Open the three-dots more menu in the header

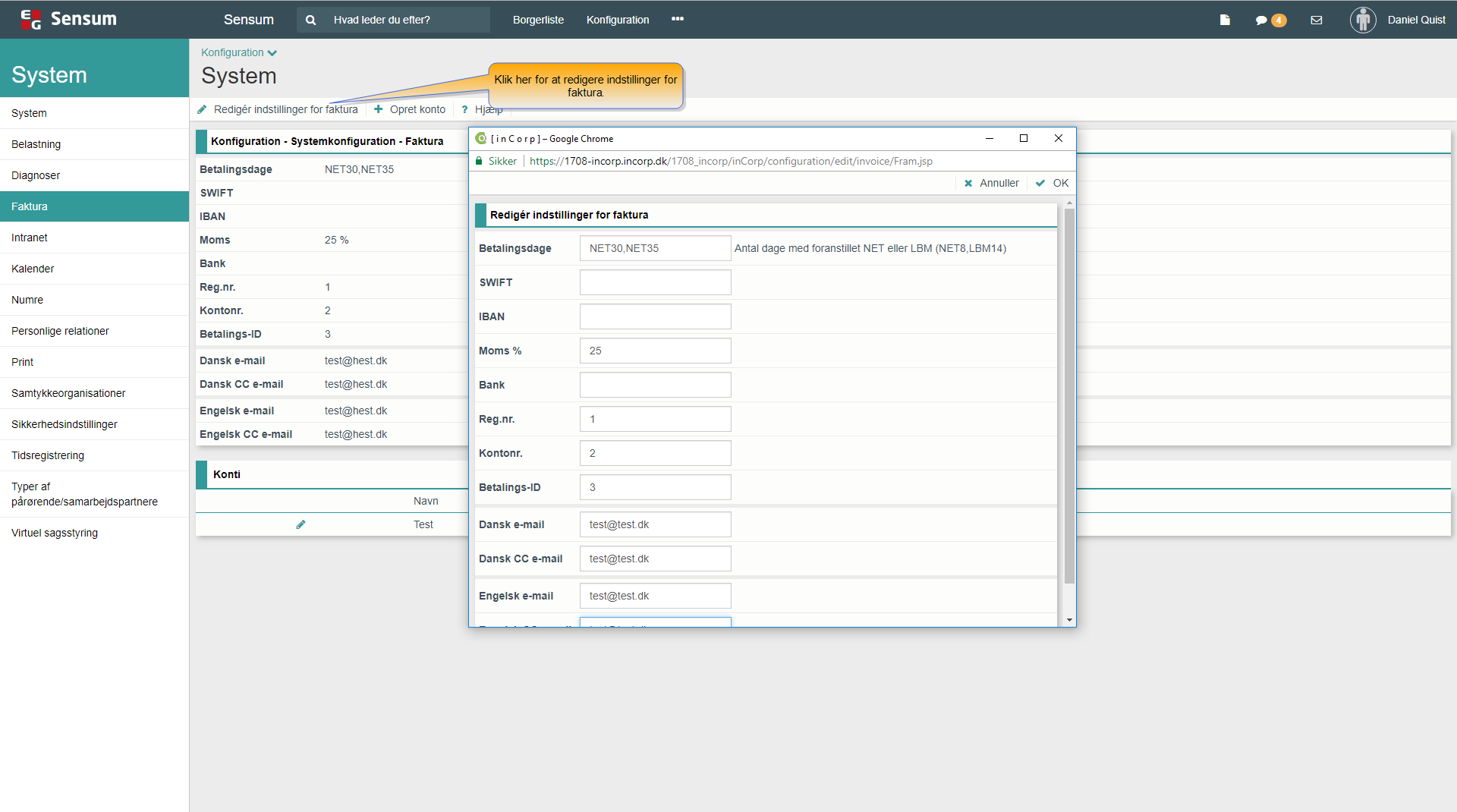pyautogui.click(x=678, y=19)
